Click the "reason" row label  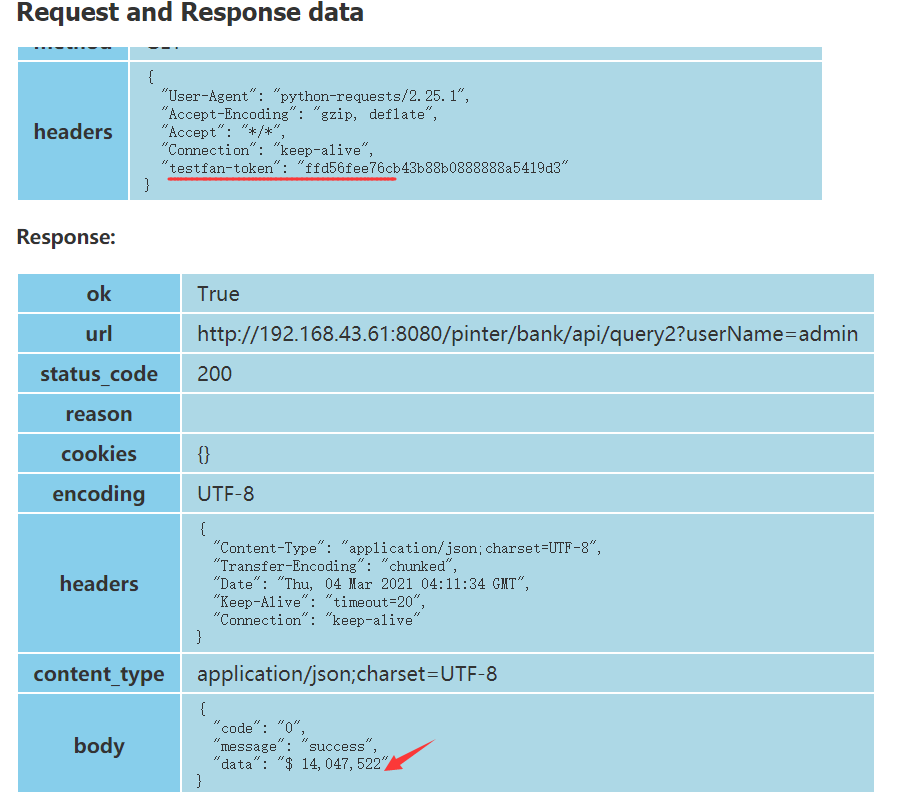pos(99,414)
